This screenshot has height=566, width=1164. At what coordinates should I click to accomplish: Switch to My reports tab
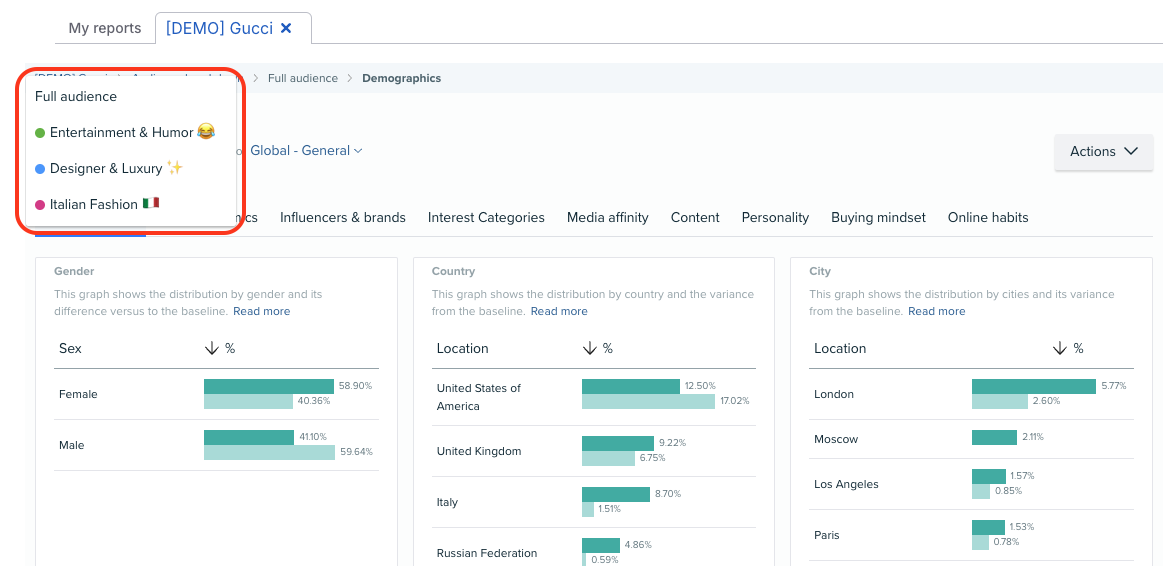point(105,28)
